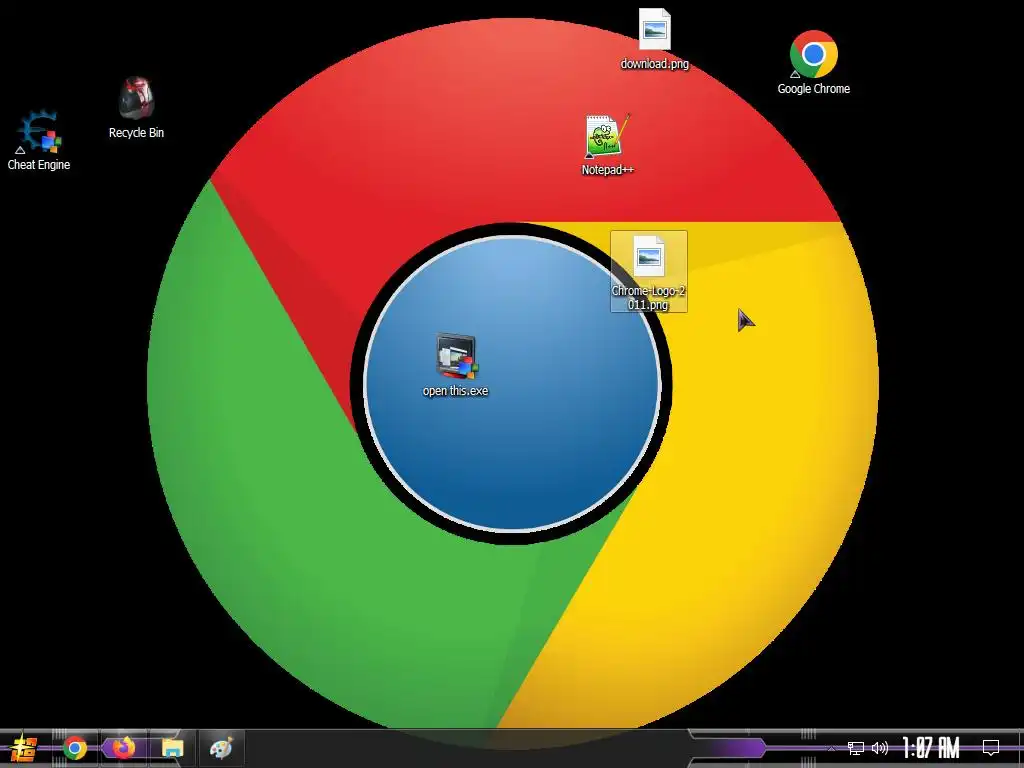Viewport: 1024px width, 768px height.
Task: Open the clock showing 1:07 AM
Action: point(931,748)
